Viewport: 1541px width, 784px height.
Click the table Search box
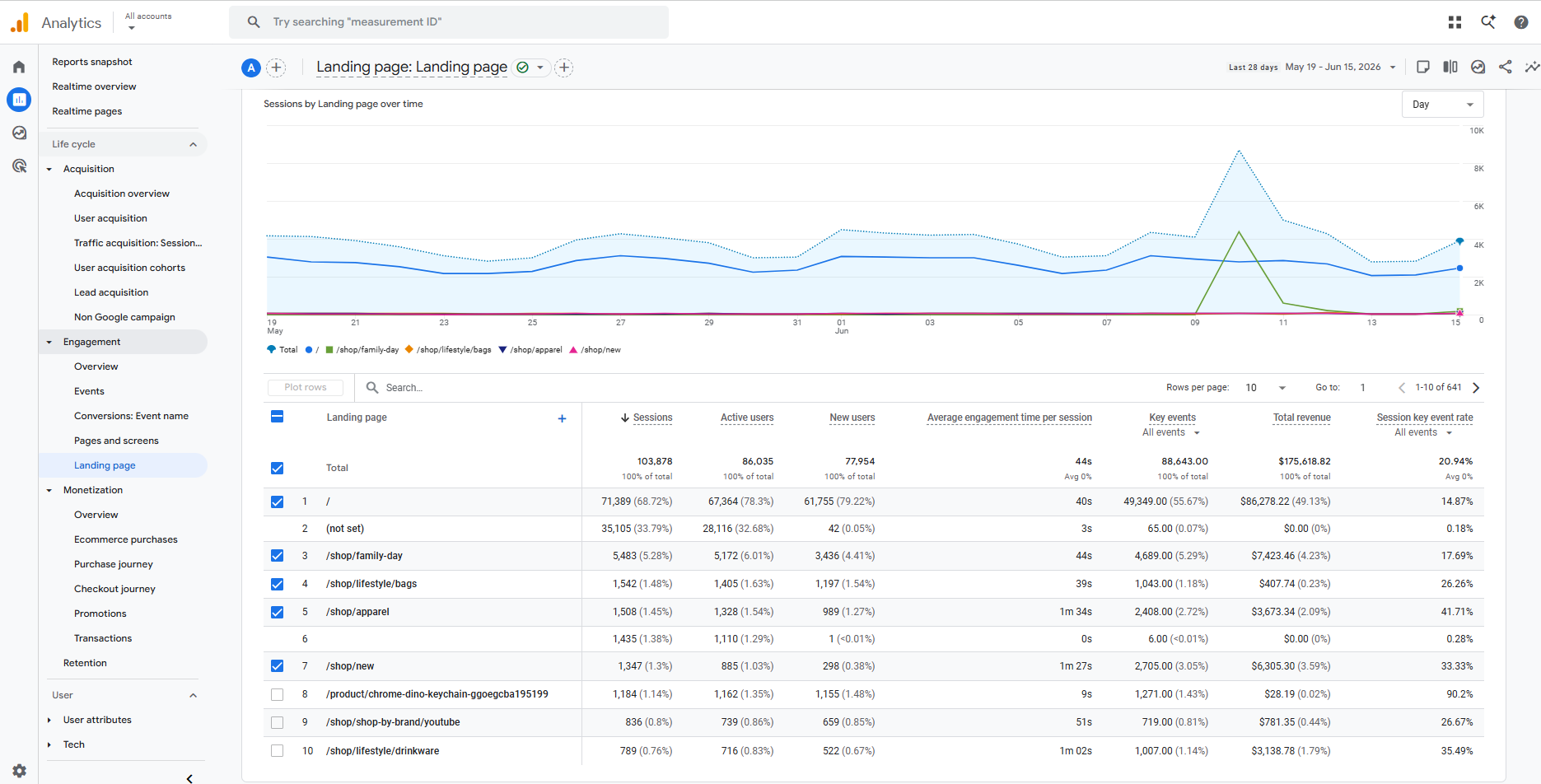404,388
